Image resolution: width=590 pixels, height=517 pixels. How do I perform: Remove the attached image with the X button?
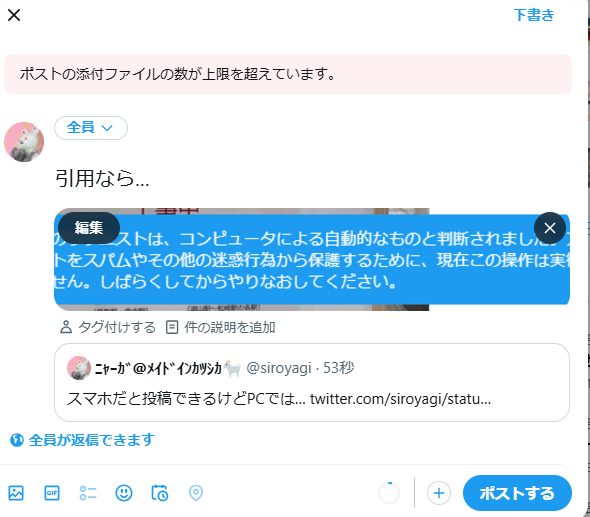[550, 228]
